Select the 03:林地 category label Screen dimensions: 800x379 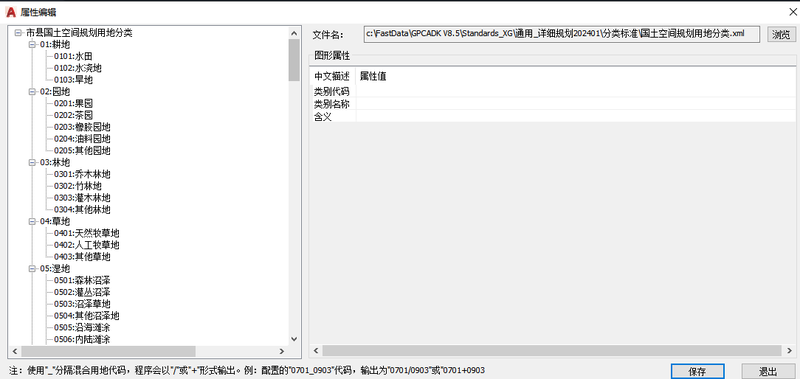click(55, 162)
